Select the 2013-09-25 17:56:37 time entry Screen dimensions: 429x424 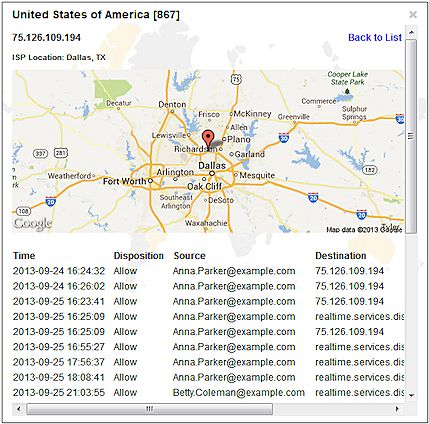click(59, 362)
